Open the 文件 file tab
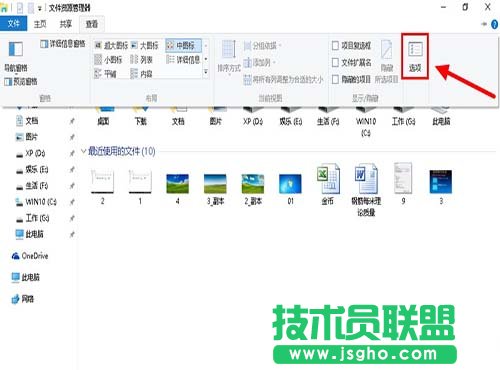Viewport: 500px width, 370px height. click(13, 24)
